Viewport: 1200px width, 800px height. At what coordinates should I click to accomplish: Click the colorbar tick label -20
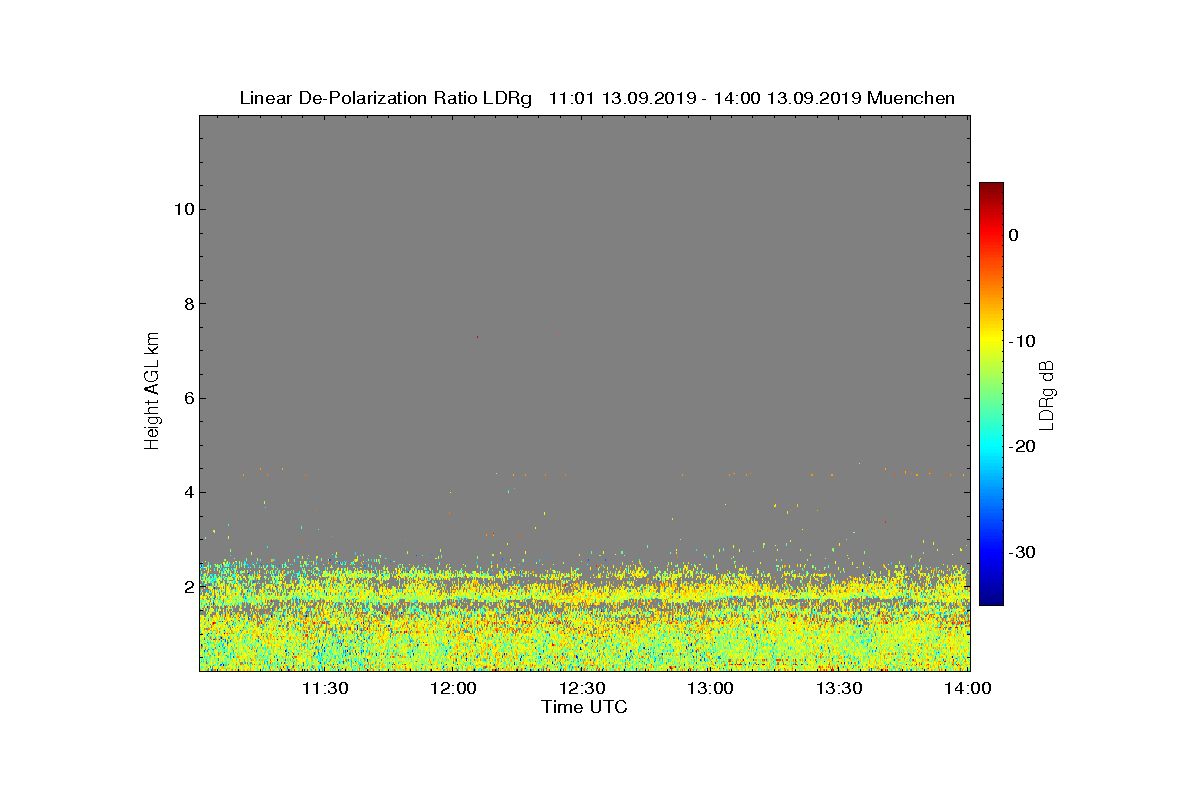1022,447
